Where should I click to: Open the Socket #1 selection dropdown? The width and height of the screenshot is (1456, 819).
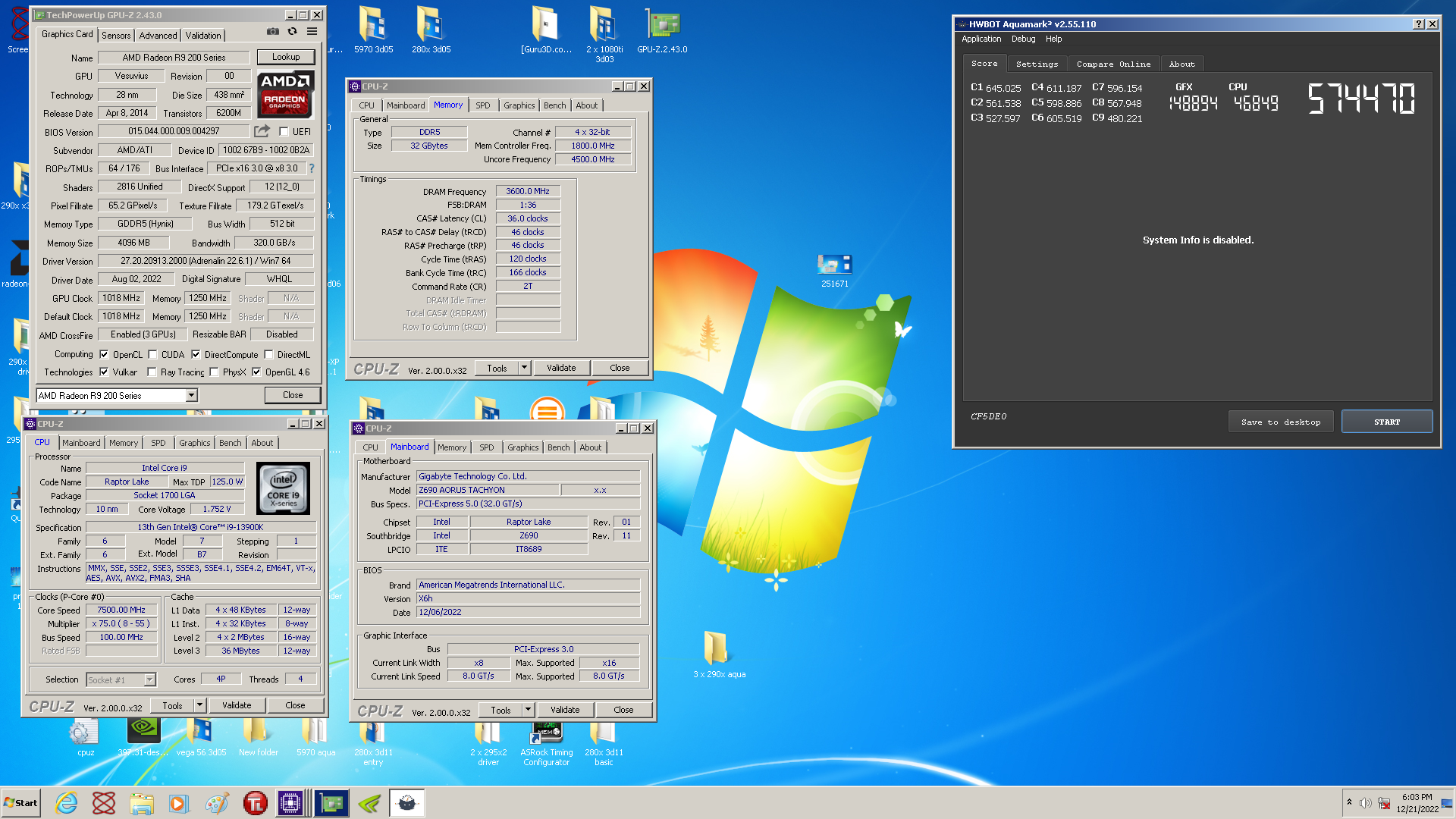click(x=121, y=679)
